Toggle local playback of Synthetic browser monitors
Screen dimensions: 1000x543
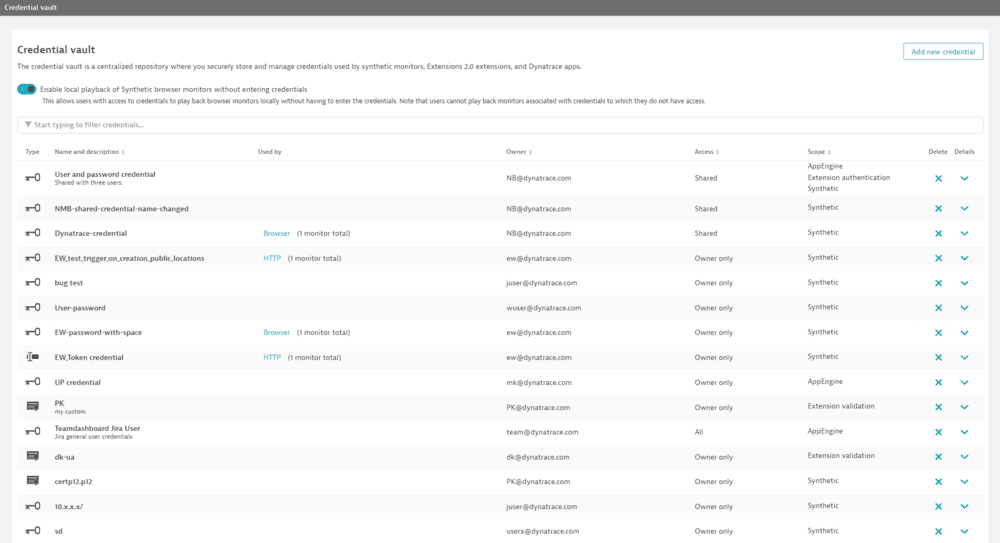(x=27, y=89)
